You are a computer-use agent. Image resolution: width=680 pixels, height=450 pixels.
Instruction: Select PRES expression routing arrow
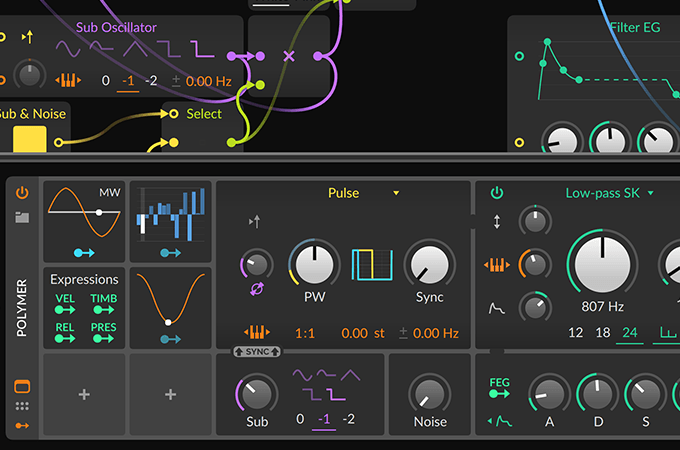point(104,338)
